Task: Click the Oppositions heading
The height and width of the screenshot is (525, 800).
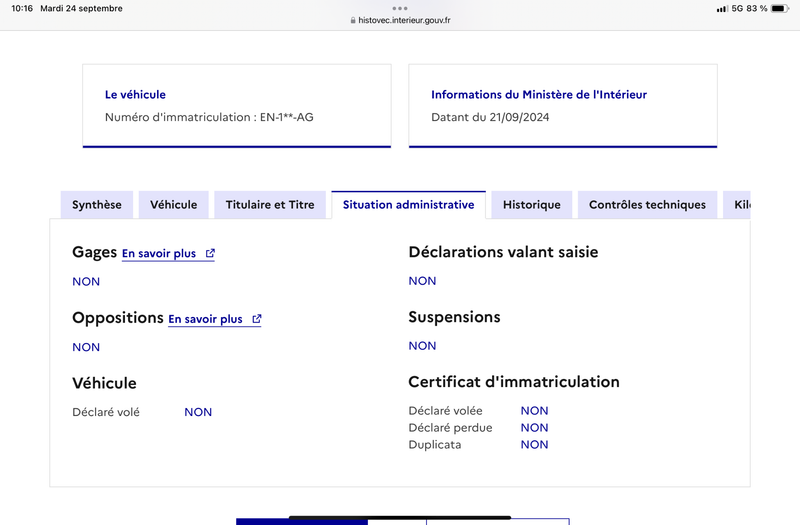Action: point(118,318)
